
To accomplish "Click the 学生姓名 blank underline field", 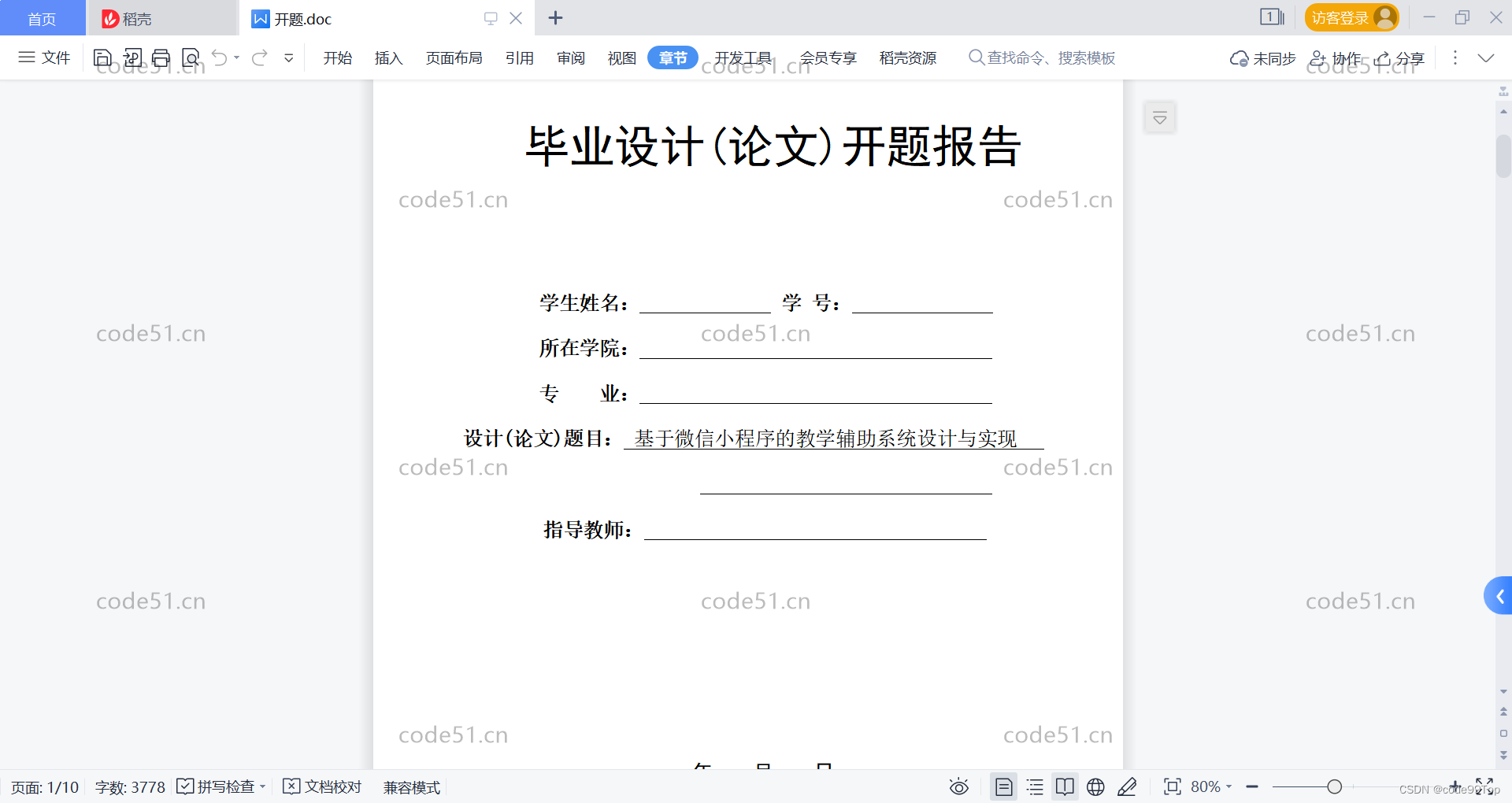I will pos(705,303).
